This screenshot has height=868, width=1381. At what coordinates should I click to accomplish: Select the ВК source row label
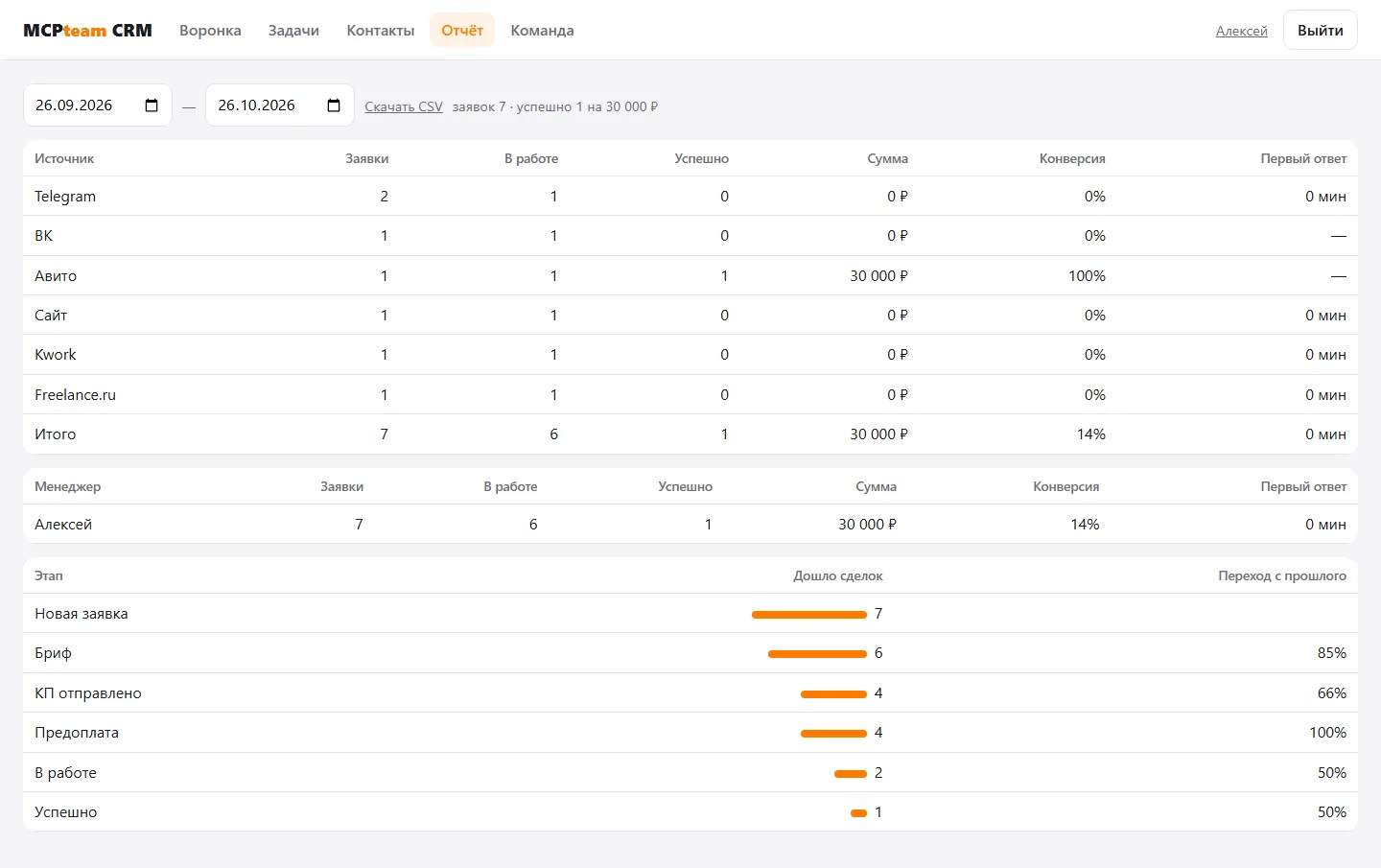[44, 236]
